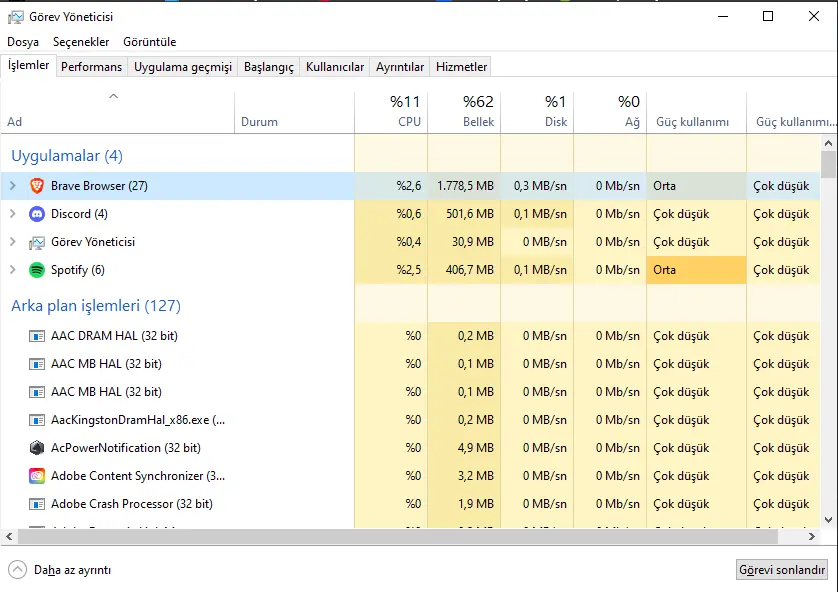Expand the Discord process group

pyautogui.click(x=13, y=214)
